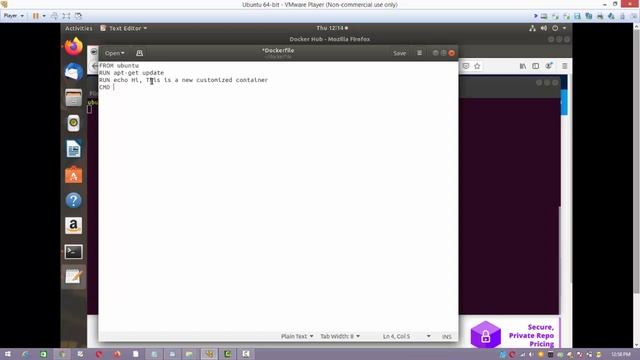Open Firefox Pocket save icon
Image resolution: width=640 pixels, height=360 pixels.
pos(466,66)
